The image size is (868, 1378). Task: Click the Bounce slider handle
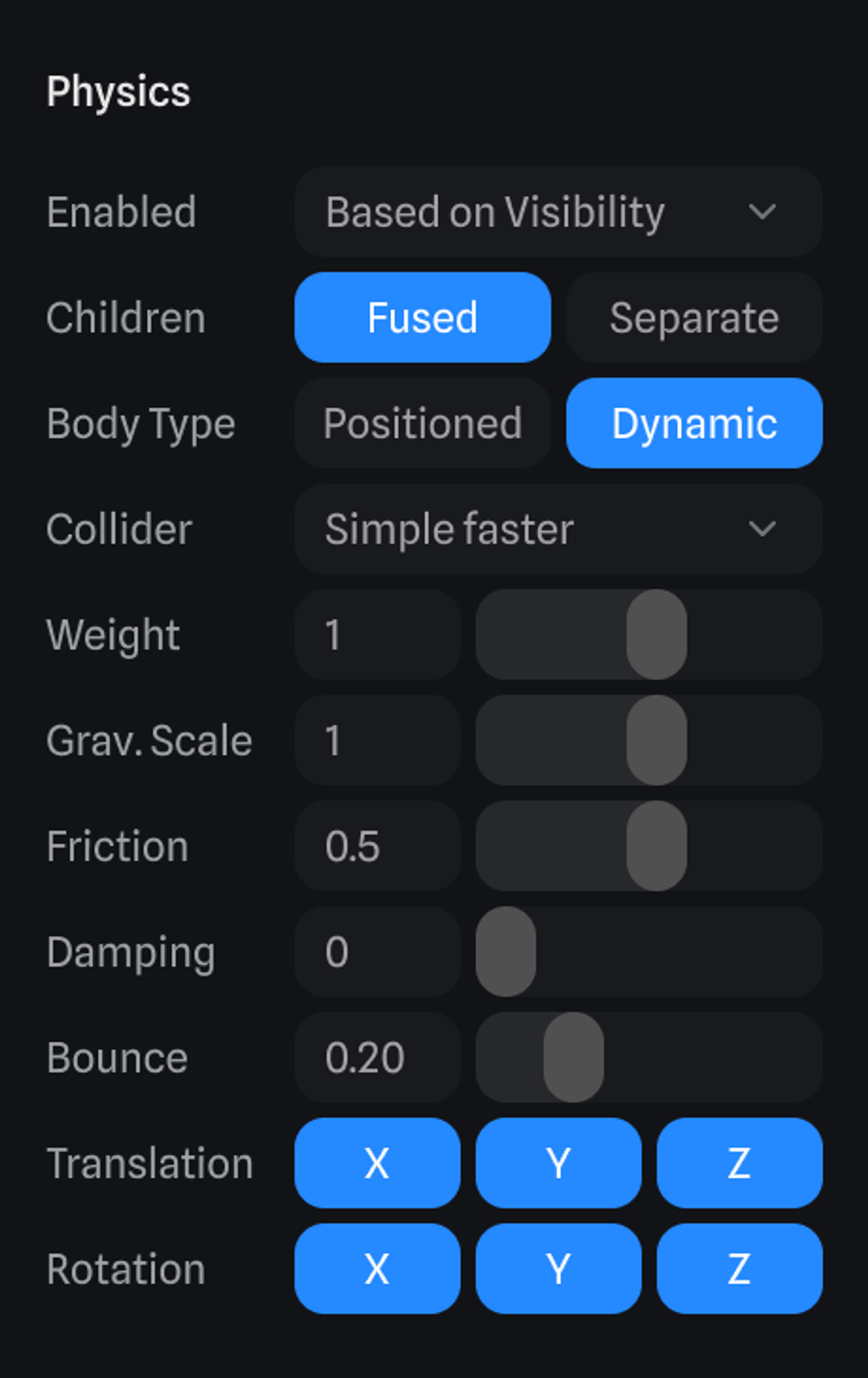click(573, 1058)
